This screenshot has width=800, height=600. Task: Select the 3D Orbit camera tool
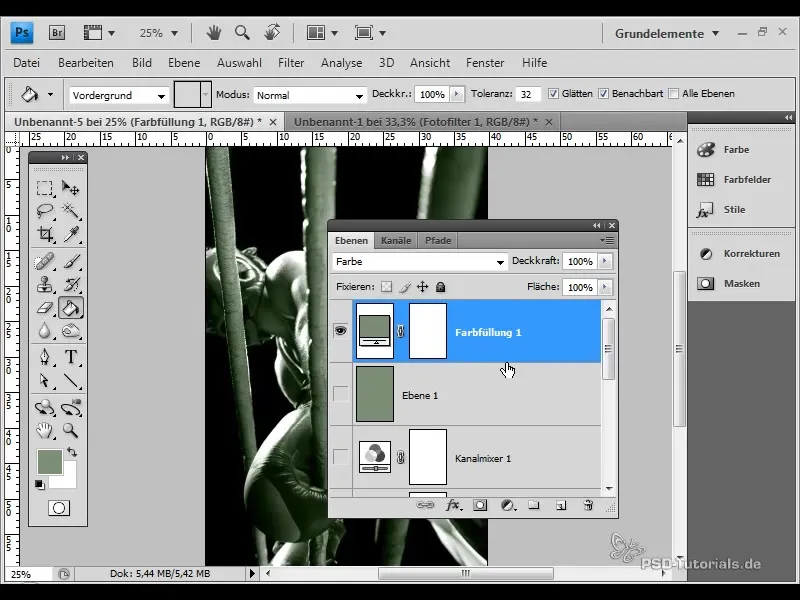[x=70, y=408]
